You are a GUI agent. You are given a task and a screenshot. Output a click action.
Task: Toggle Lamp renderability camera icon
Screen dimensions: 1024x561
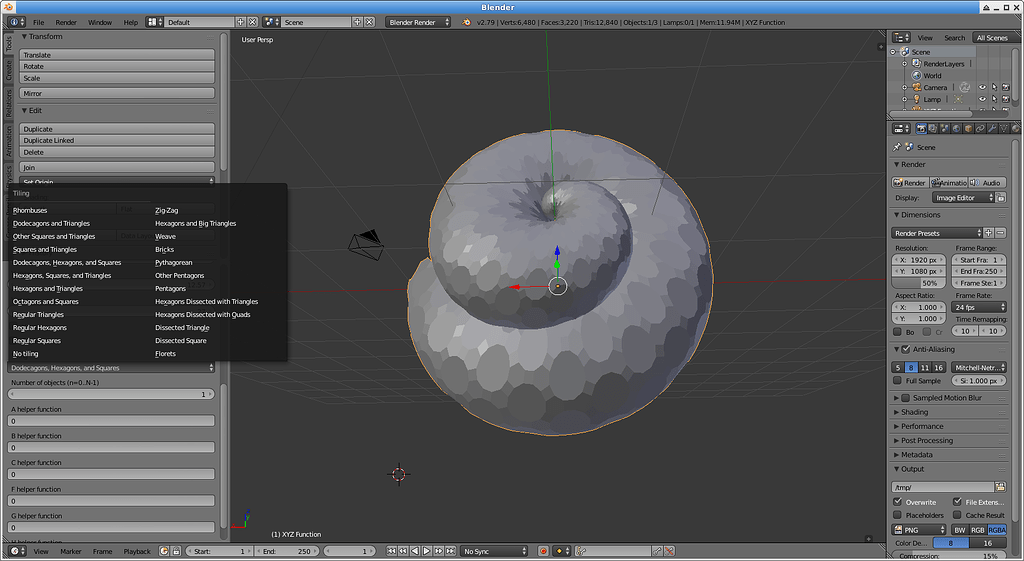coord(1006,99)
